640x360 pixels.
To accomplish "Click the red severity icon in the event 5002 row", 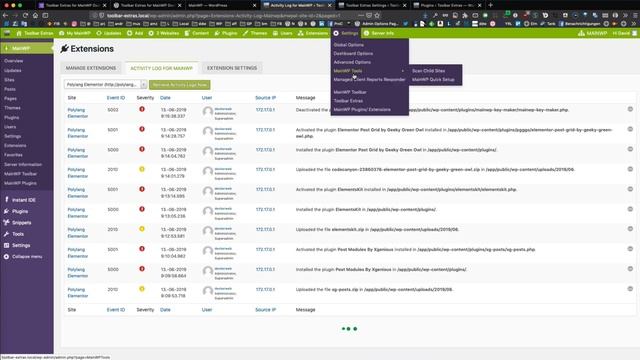I will click(142, 109).
